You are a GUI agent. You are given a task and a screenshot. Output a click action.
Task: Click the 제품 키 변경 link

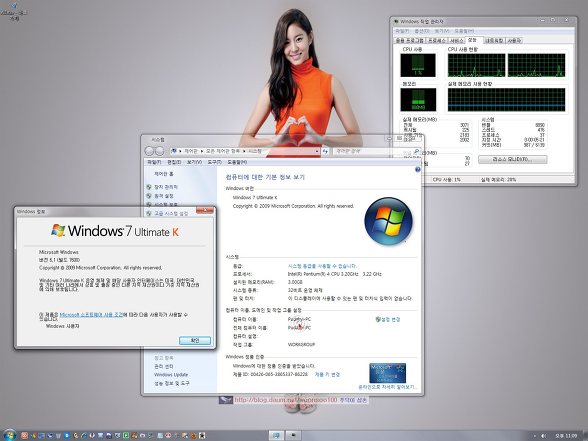tap(327, 374)
